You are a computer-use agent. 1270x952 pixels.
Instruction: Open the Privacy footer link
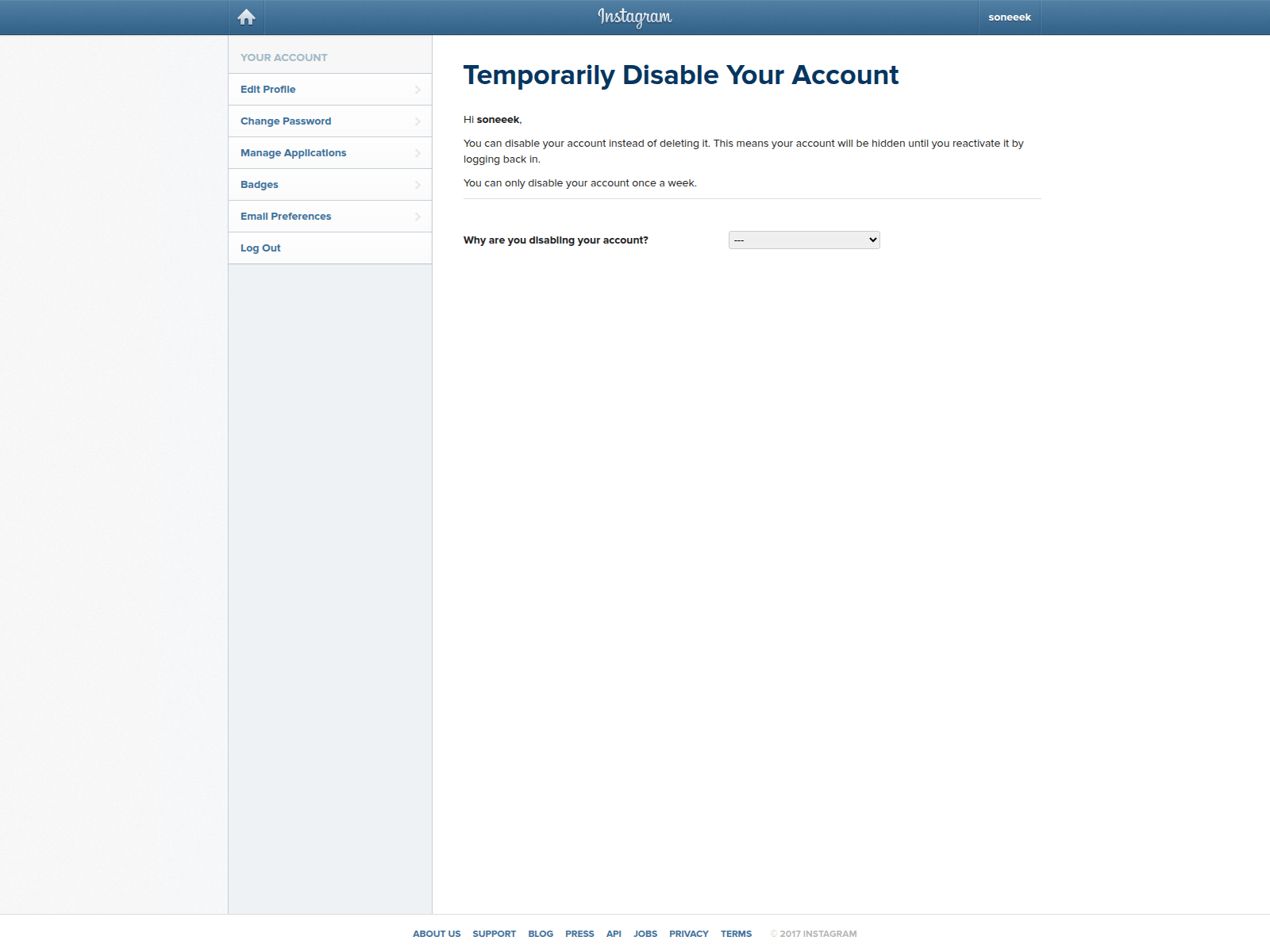click(x=689, y=934)
